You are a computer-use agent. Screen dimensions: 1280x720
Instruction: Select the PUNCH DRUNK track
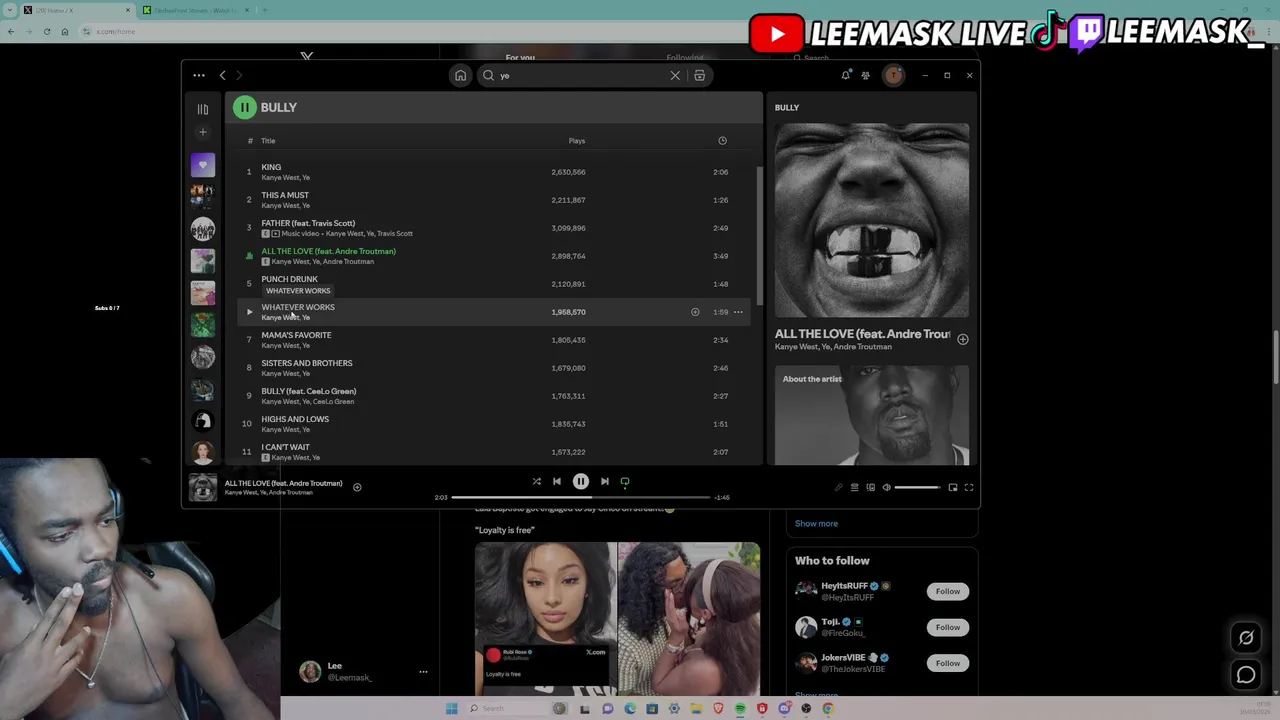coord(289,279)
